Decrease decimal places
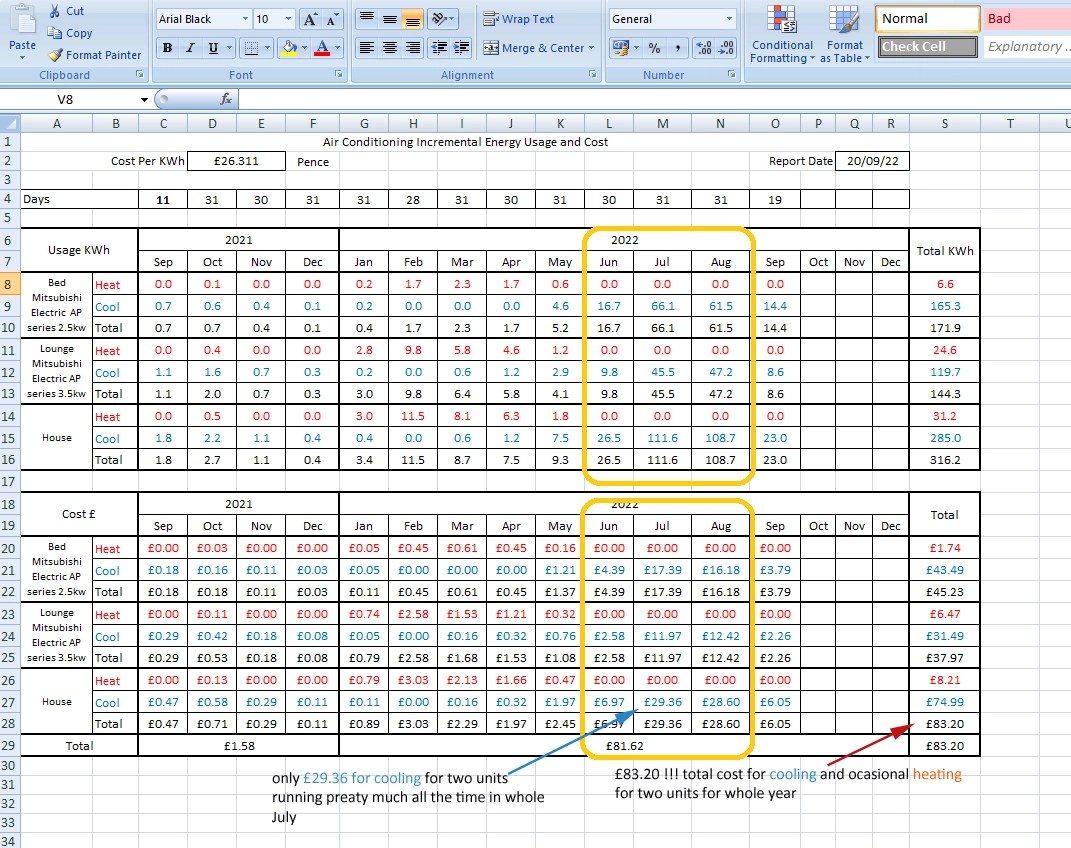 pyautogui.click(x=726, y=48)
